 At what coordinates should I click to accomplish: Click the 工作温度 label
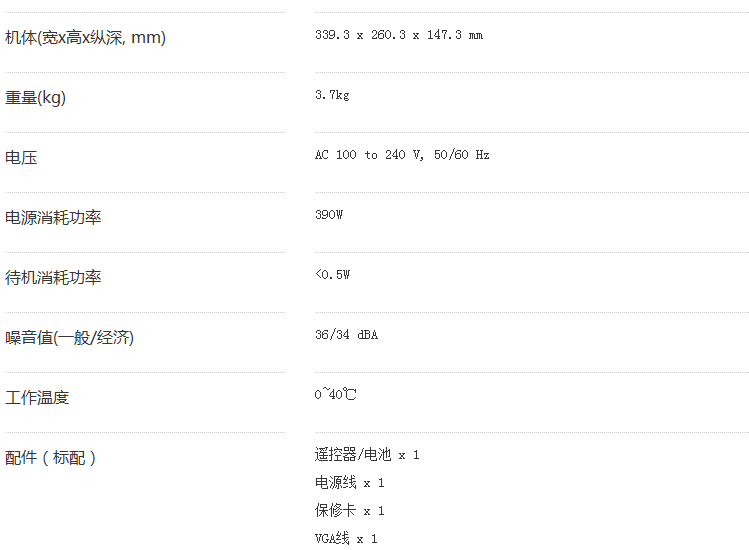pyautogui.click(x=37, y=398)
